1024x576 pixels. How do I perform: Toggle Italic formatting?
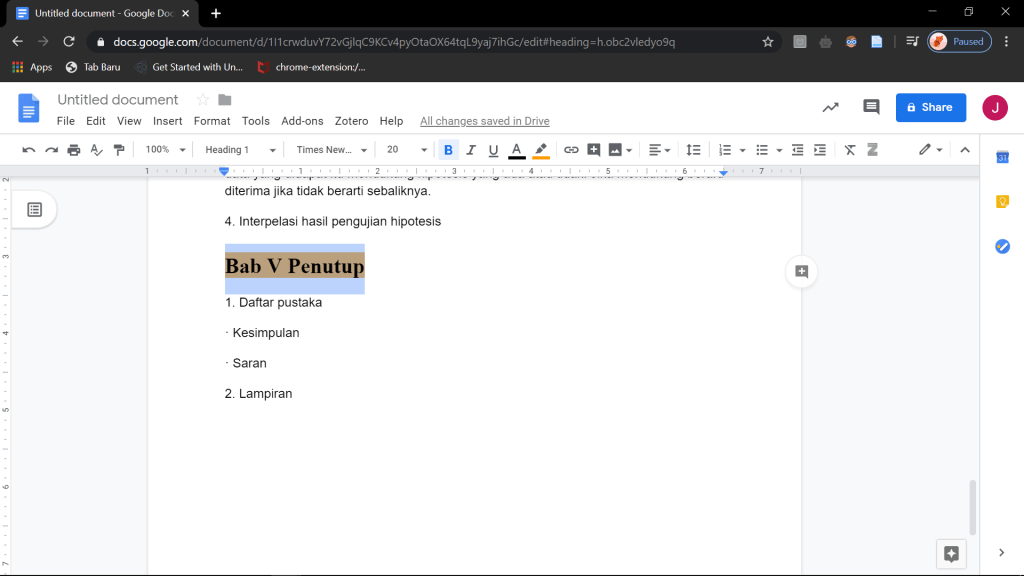pos(470,150)
